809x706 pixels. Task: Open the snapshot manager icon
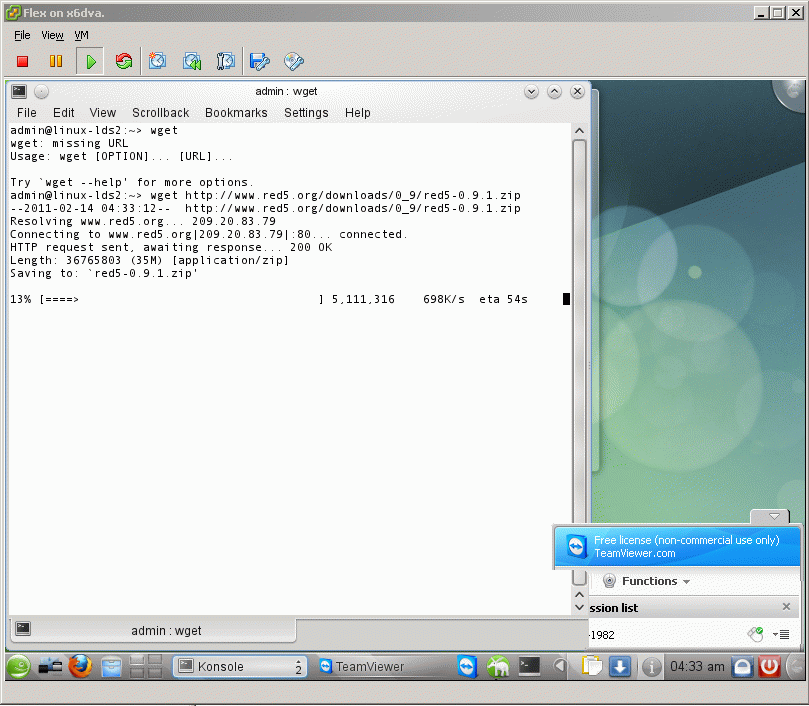click(x=225, y=61)
